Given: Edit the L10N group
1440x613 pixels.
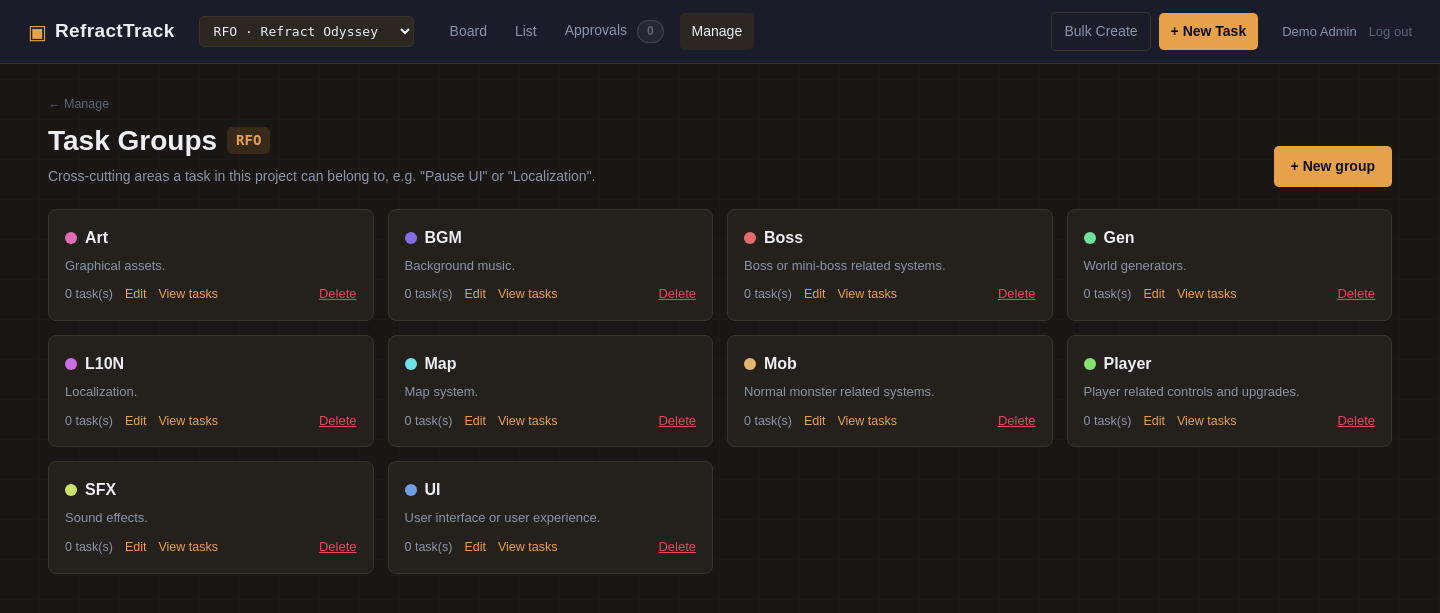Looking at the screenshot, I should point(136,421).
